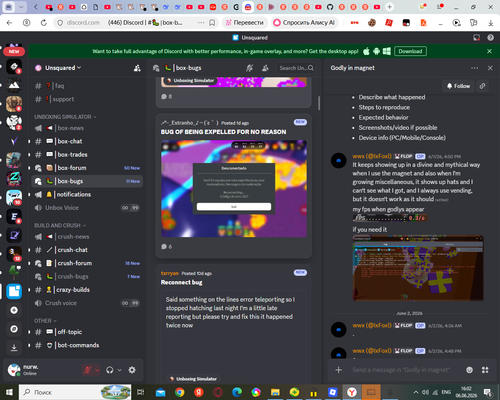Open the crush-bugs channel

[x=87, y=276]
